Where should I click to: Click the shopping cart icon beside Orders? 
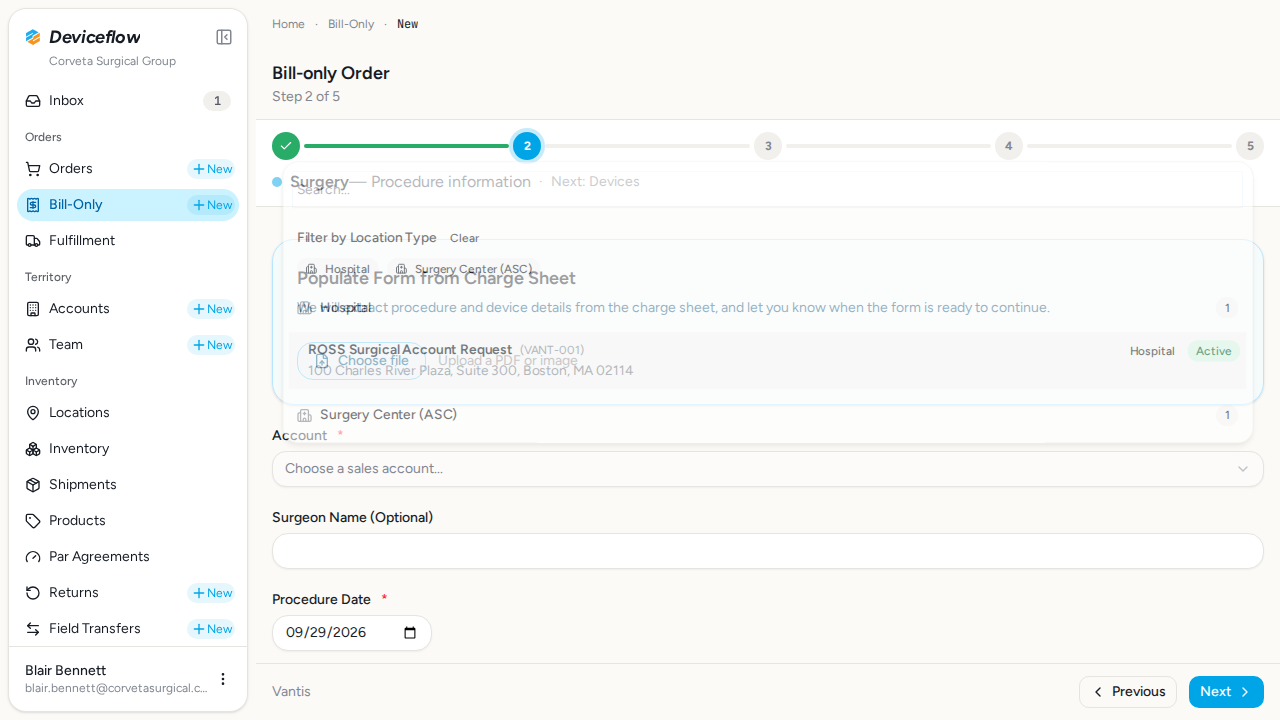(33, 169)
